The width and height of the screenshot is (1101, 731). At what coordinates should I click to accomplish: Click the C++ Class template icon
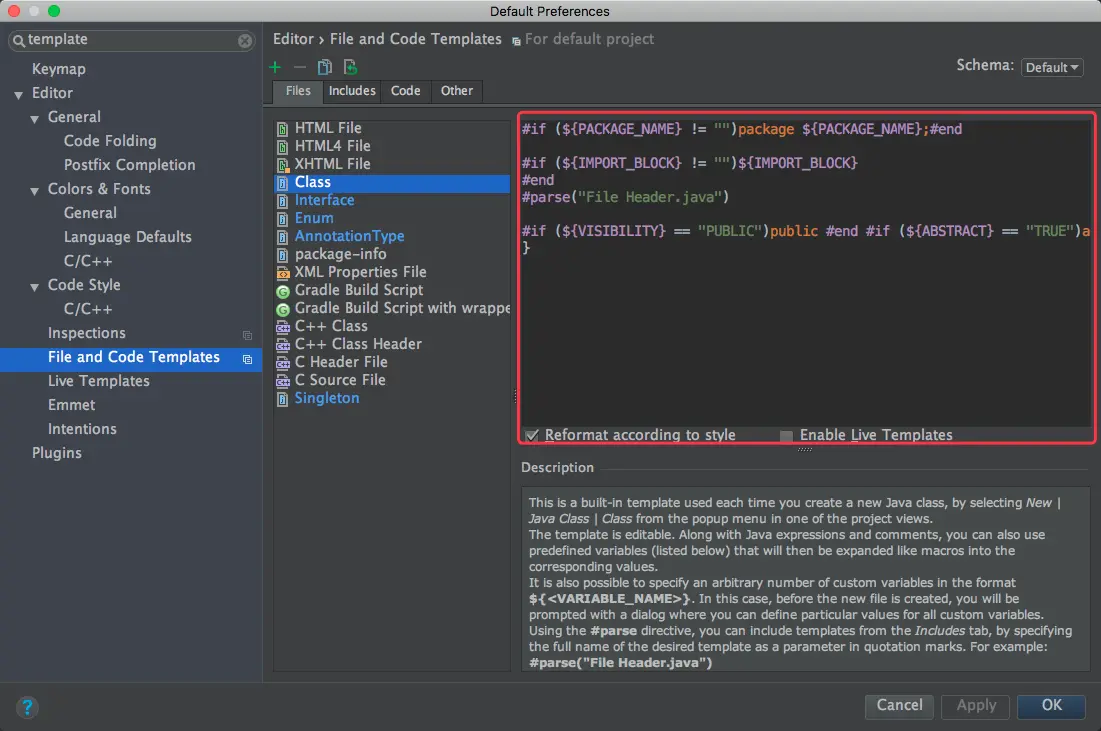(282, 327)
